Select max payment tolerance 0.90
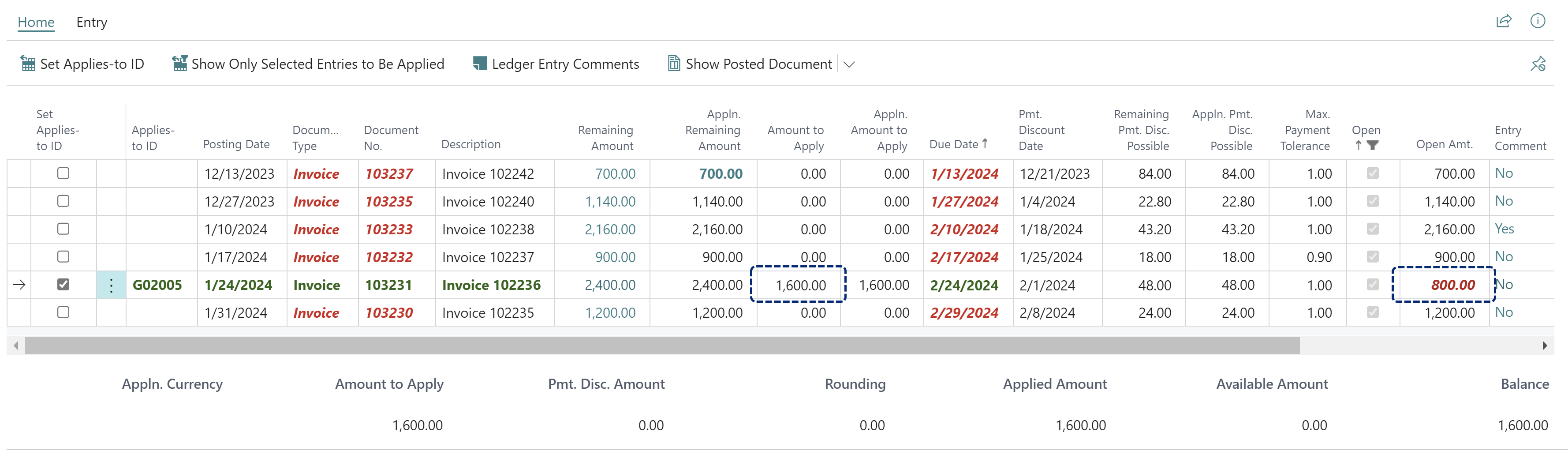The height and width of the screenshot is (455, 1568). (x=1319, y=258)
